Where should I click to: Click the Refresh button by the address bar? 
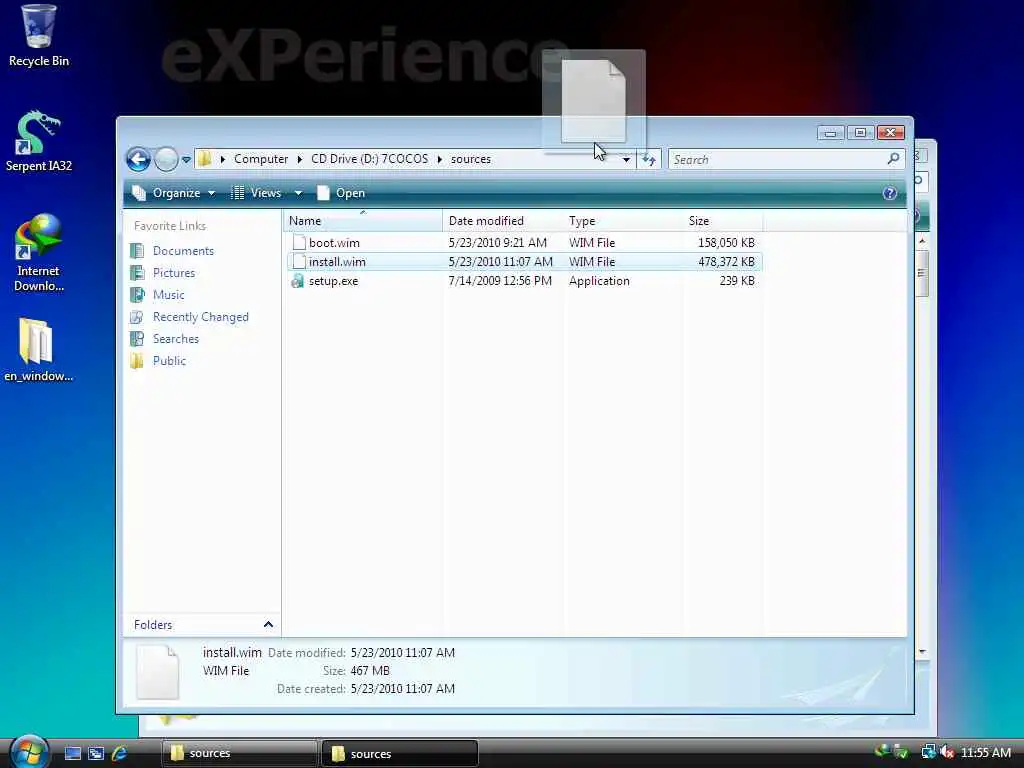[648, 159]
